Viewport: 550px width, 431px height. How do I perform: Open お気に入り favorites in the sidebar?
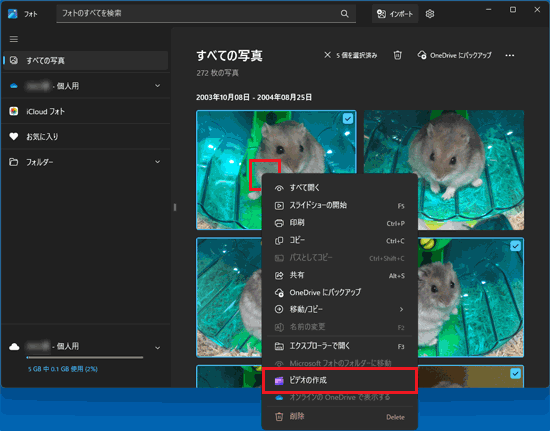click(85, 137)
